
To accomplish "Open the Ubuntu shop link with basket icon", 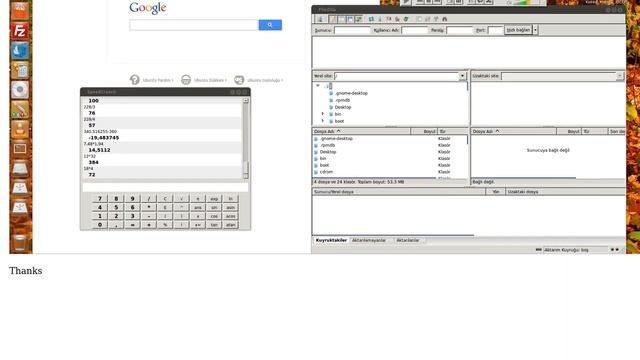I will [204, 80].
